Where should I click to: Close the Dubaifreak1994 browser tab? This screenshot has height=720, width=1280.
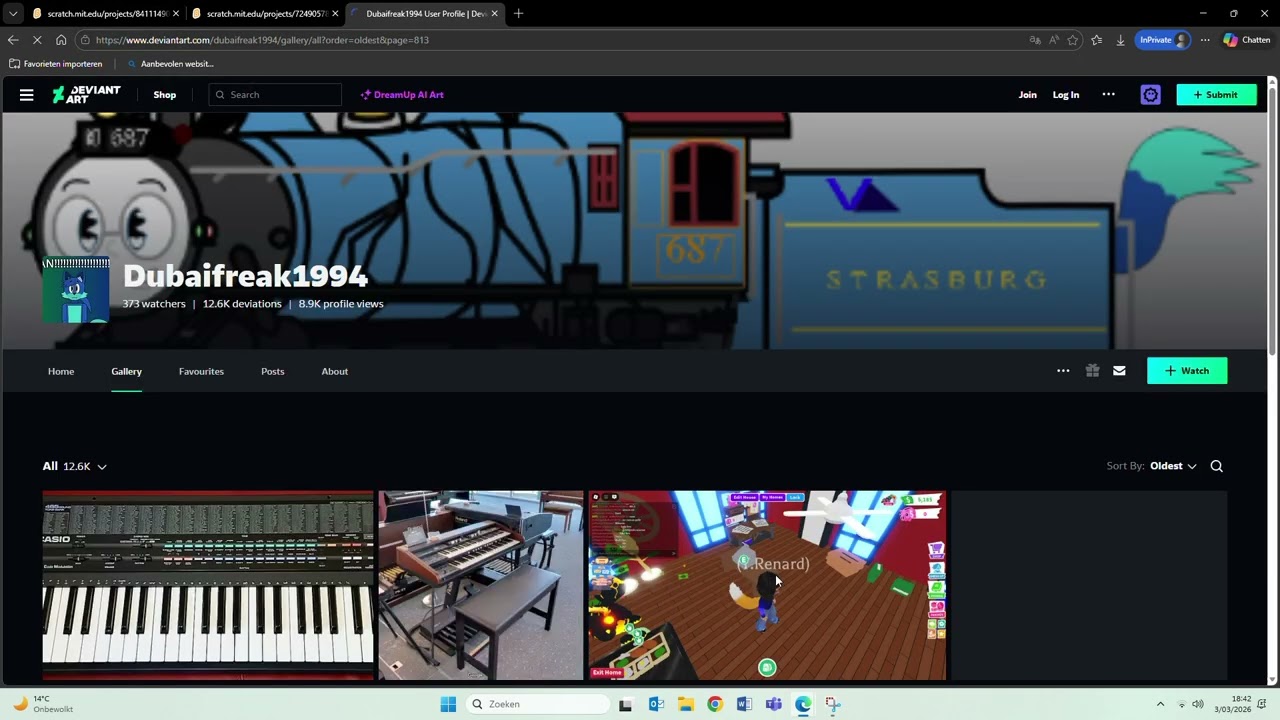point(494,14)
